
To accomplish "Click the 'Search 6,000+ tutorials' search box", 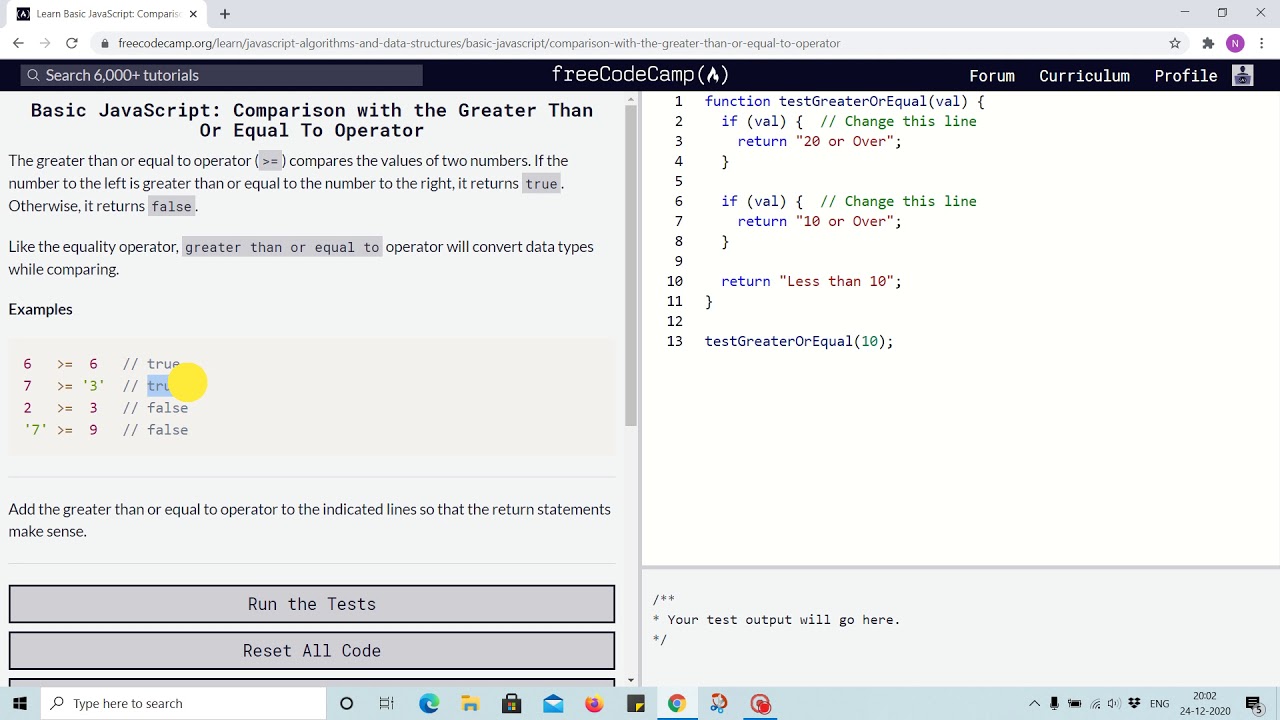I will click(x=222, y=75).
